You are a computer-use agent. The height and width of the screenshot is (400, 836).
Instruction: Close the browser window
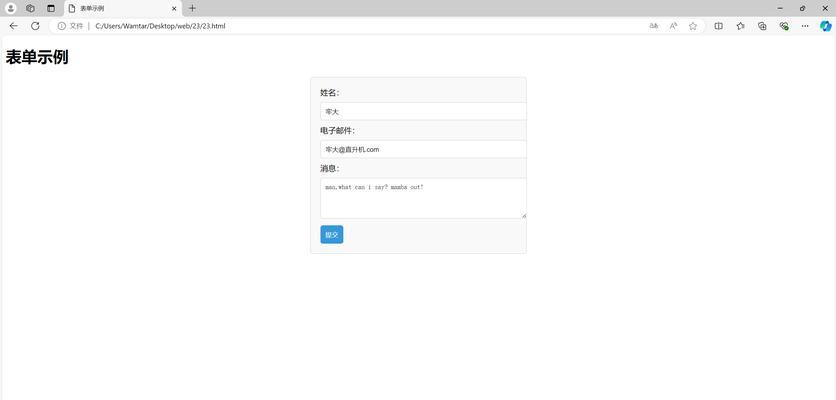(x=824, y=8)
